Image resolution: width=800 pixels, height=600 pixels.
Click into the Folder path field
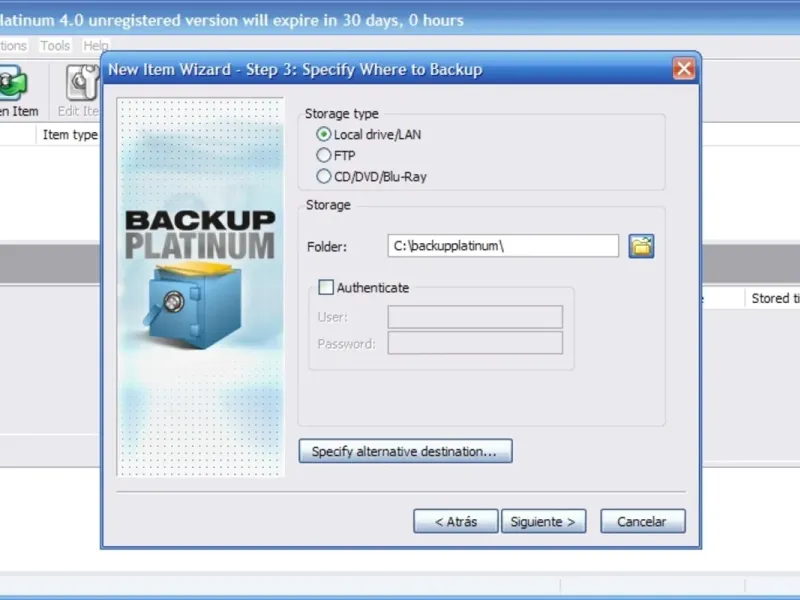click(x=503, y=246)
